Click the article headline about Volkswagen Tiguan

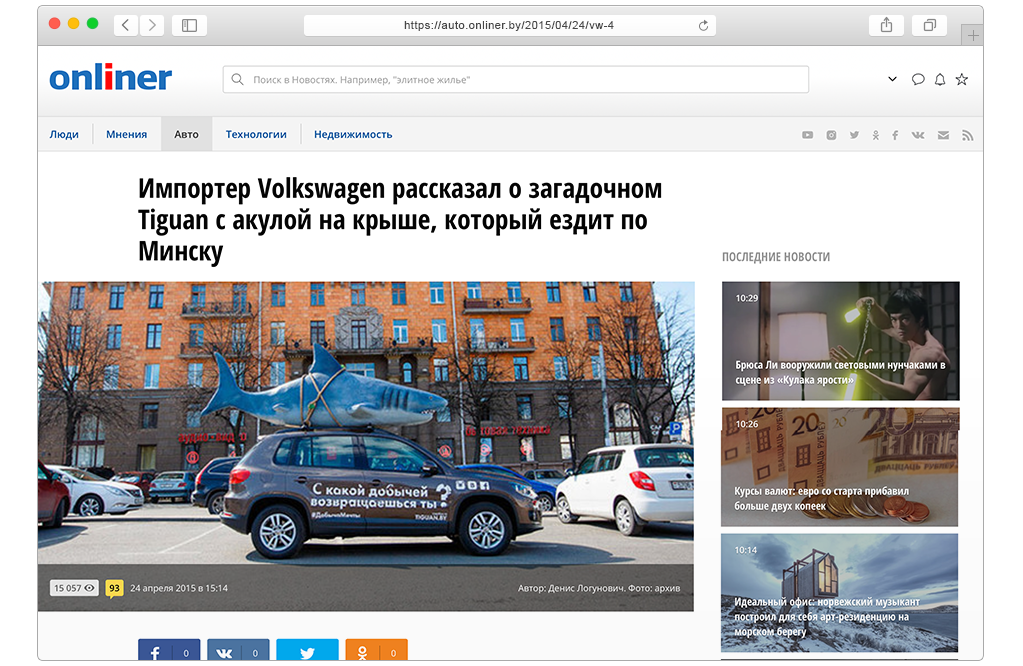click(x=400, y=220)
